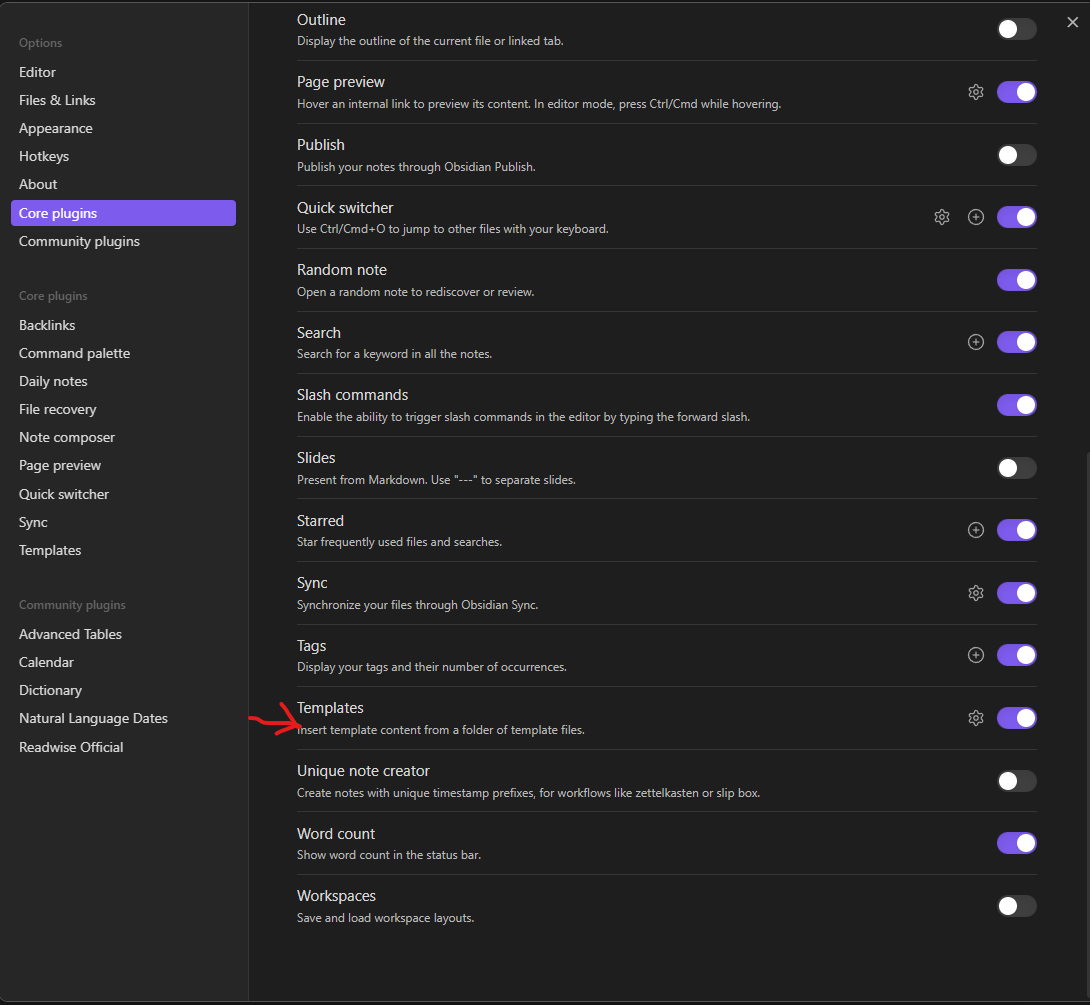Open Dictionary plugin settings

(x=123, y=691)
